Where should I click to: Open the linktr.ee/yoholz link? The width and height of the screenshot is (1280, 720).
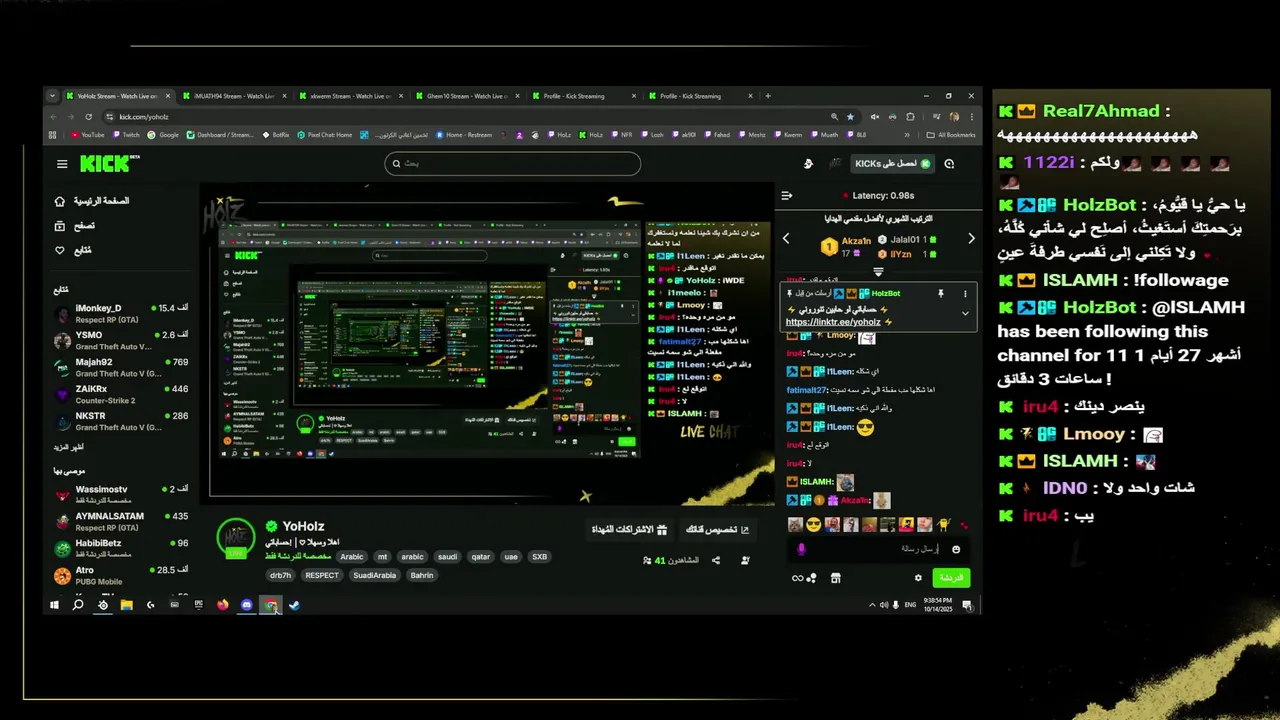[x=833, y=322]
